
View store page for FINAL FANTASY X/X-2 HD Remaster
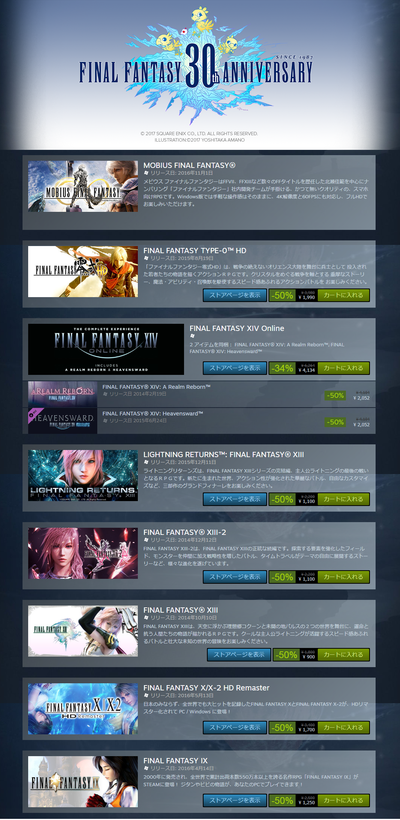(235, 727)
